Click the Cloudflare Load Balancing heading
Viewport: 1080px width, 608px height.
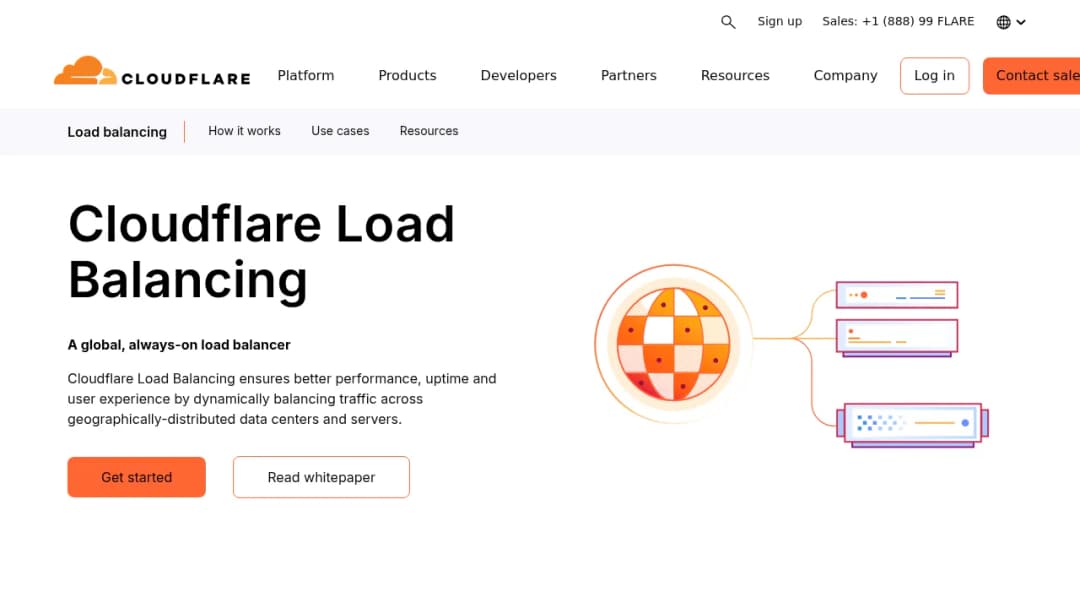tap(261, 252)
